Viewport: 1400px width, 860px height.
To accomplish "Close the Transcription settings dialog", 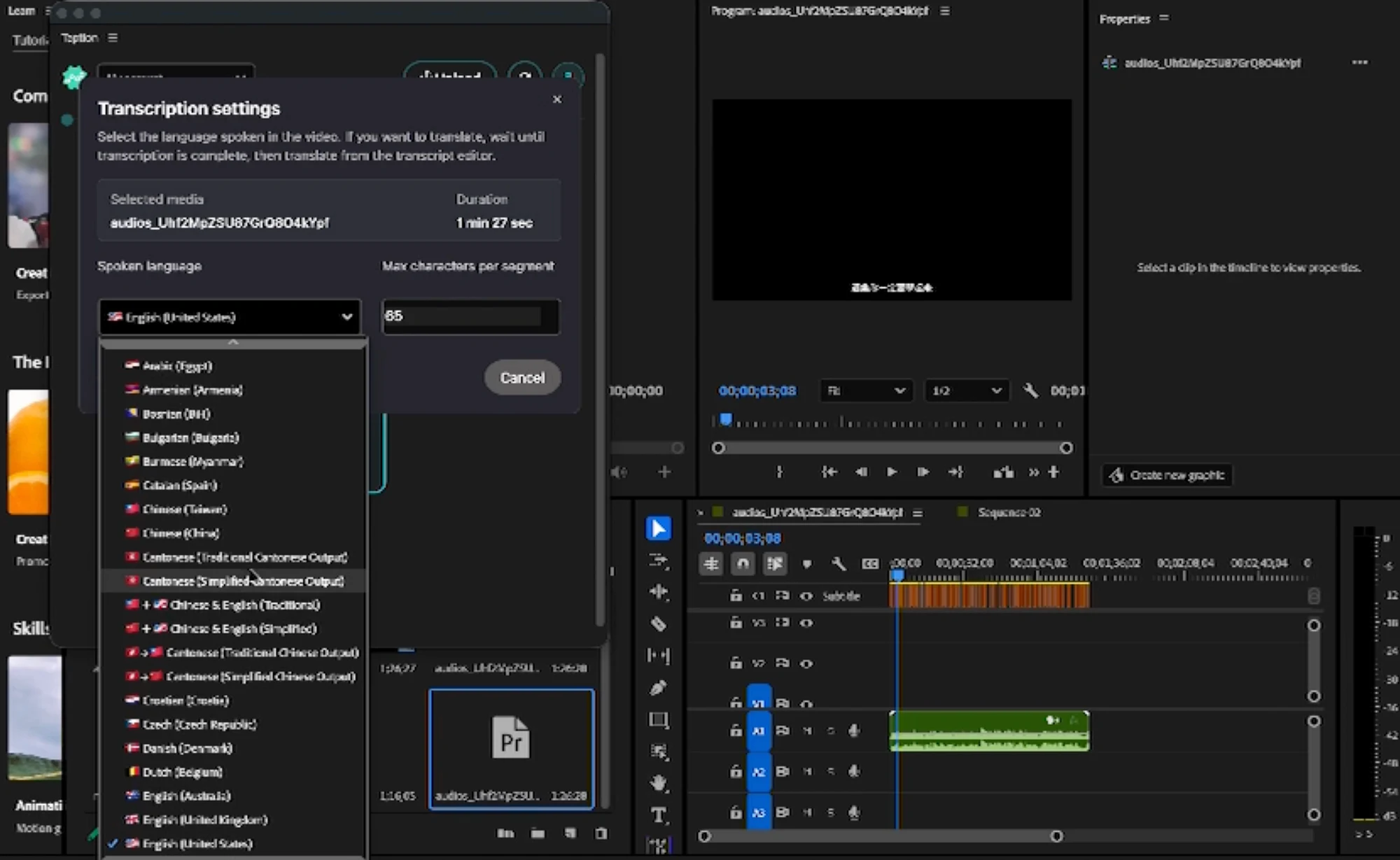I will (557, 99).
